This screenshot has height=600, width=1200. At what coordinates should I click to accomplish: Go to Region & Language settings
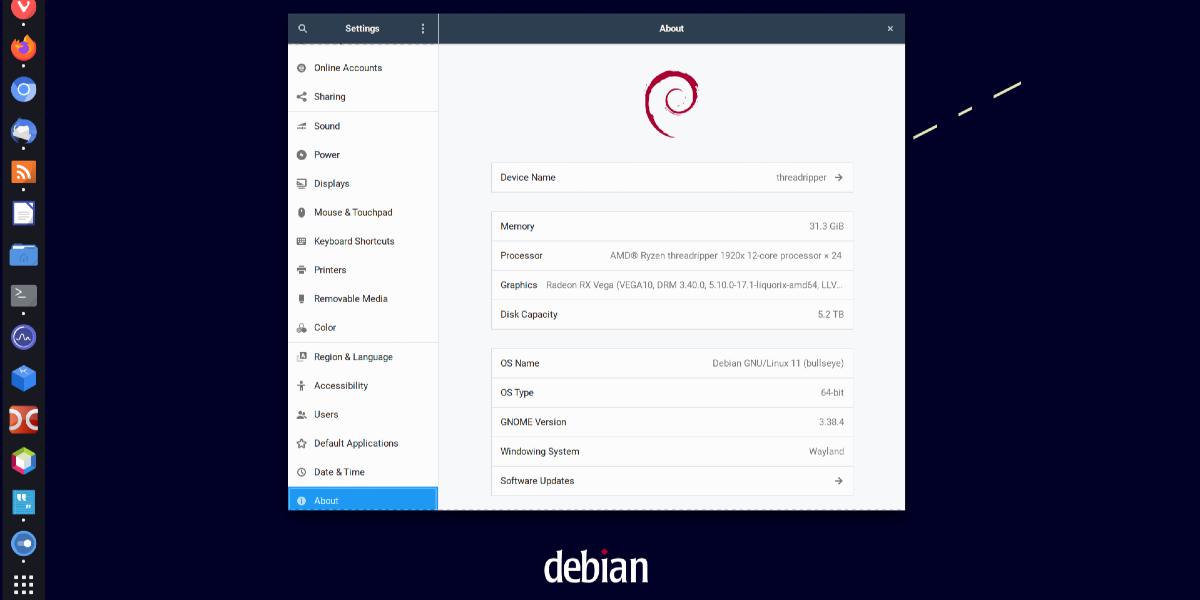point(352,357)
